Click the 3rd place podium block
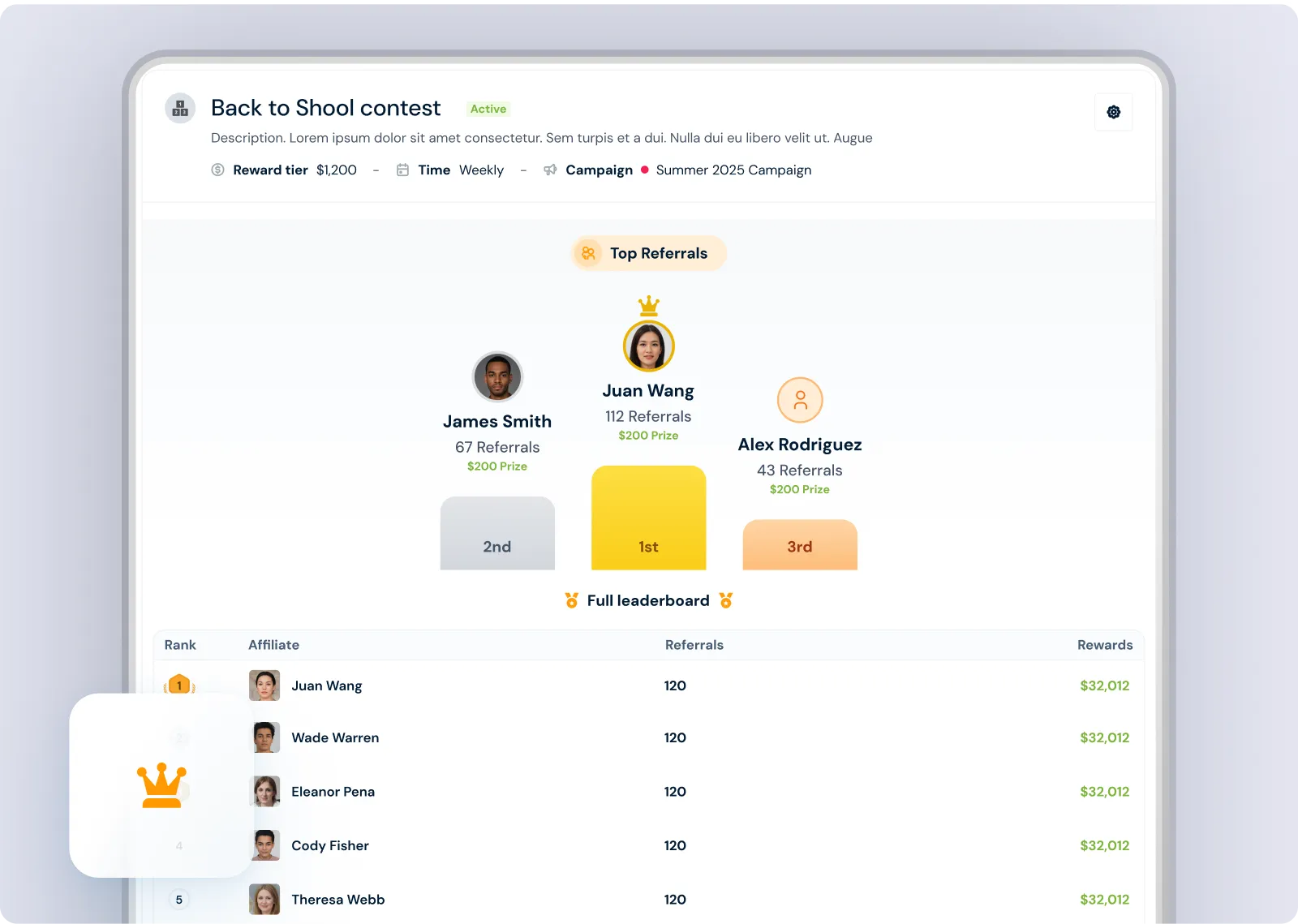 tap(800, 544)
